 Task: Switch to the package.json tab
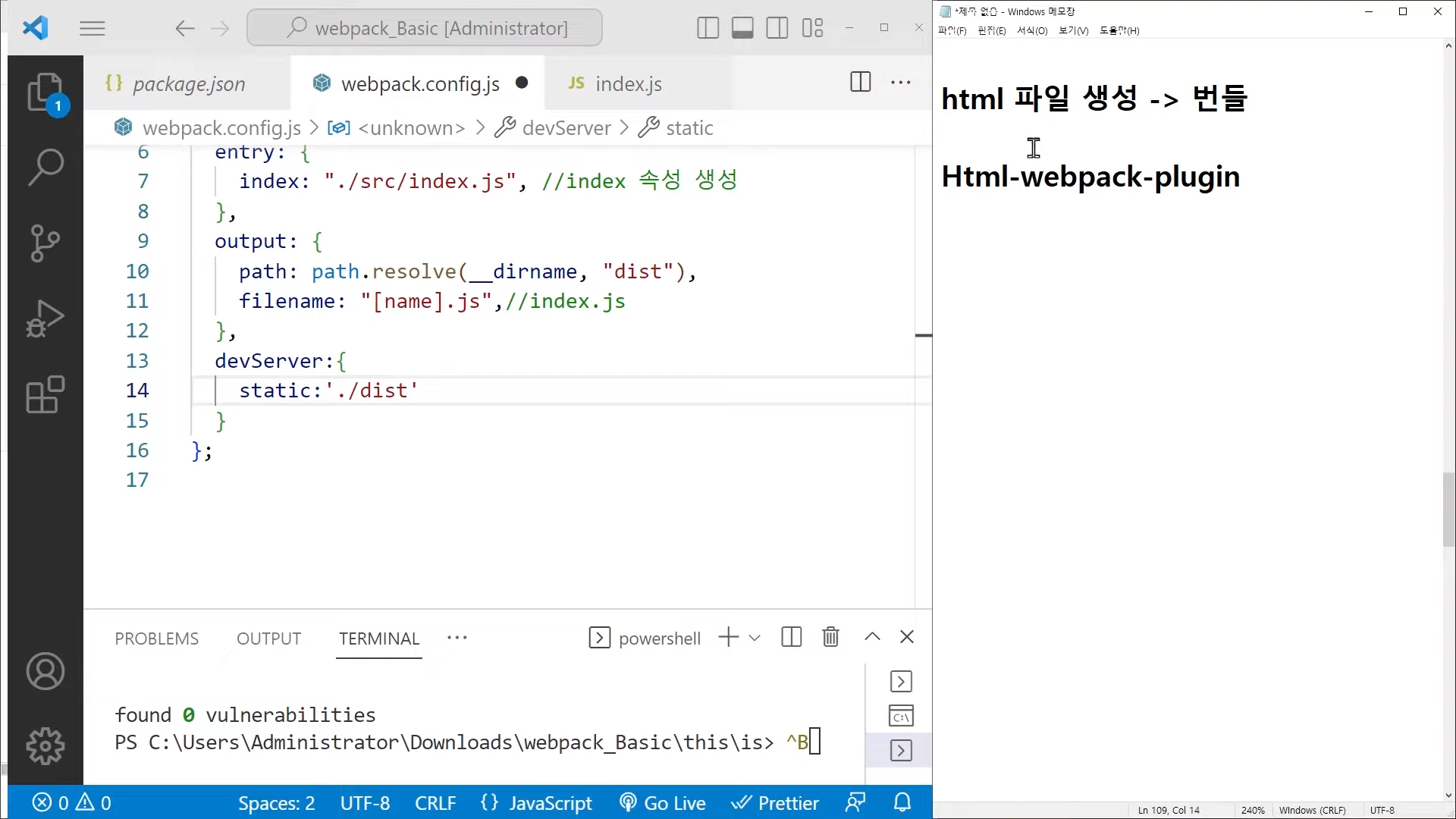click(188, 83)
